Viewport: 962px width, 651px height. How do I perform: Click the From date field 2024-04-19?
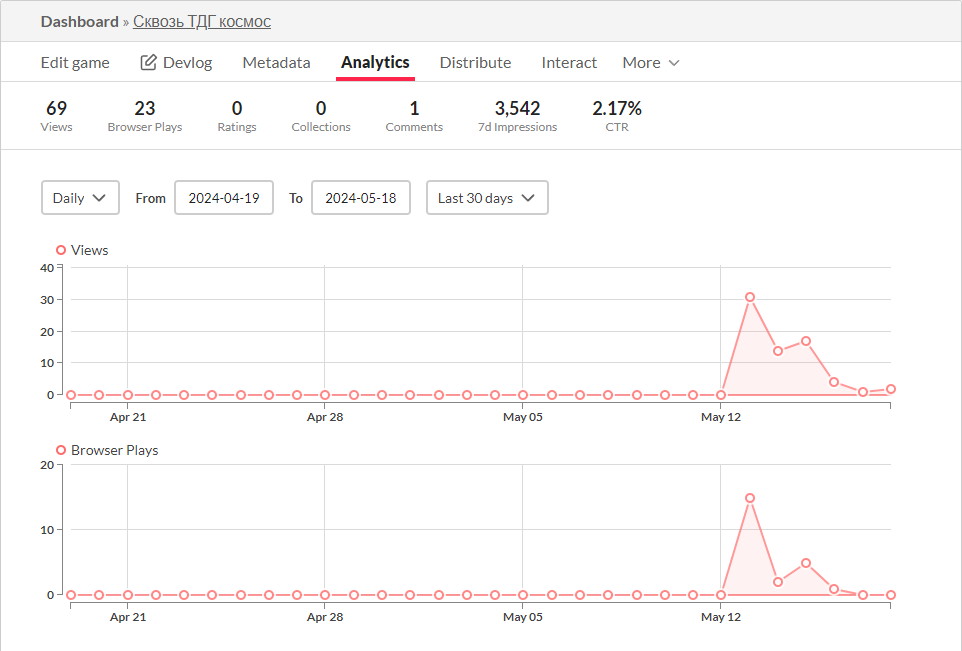[224, 198]
